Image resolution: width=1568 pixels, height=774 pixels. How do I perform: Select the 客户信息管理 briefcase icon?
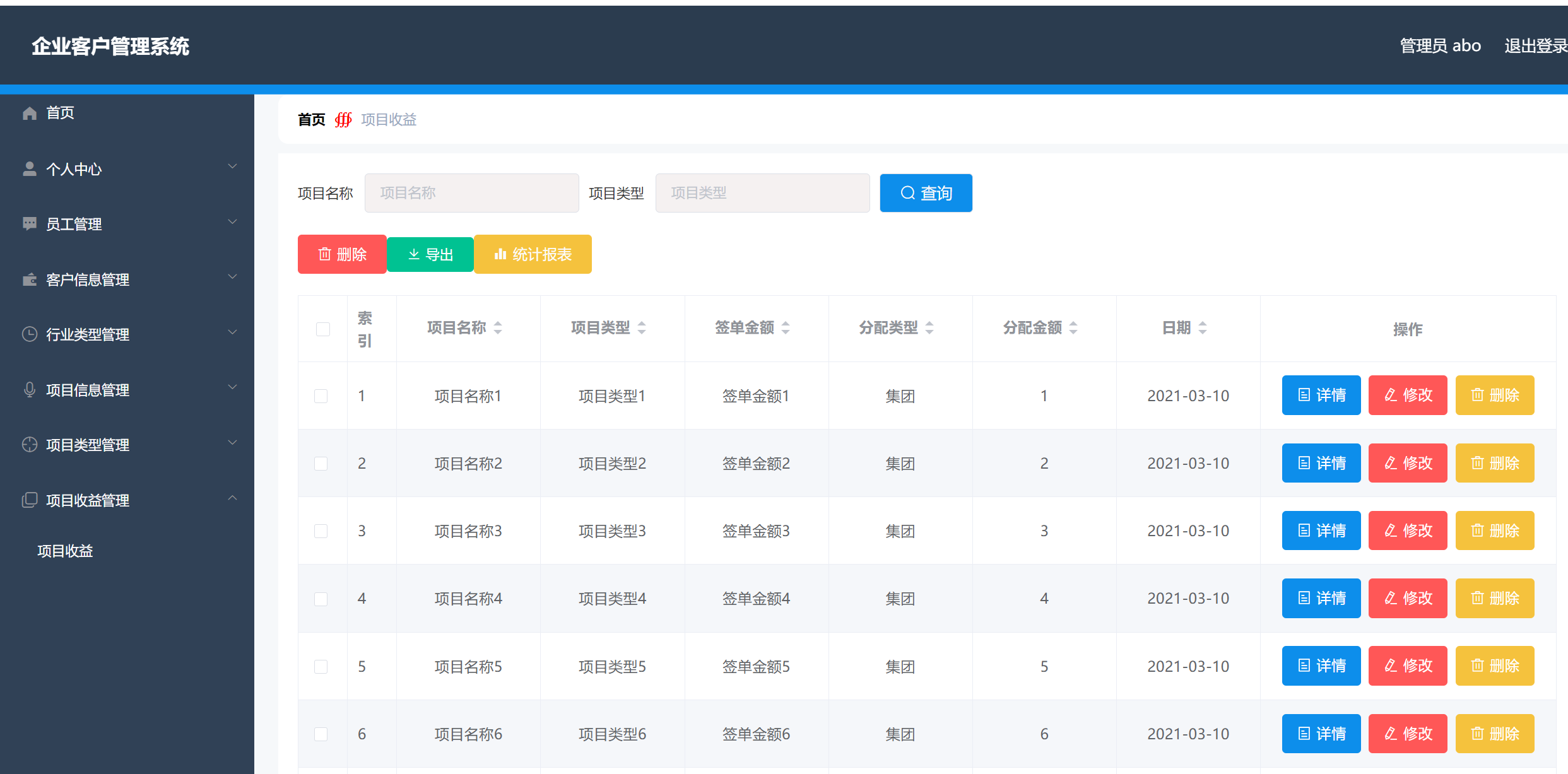click(x=29, y=279)
